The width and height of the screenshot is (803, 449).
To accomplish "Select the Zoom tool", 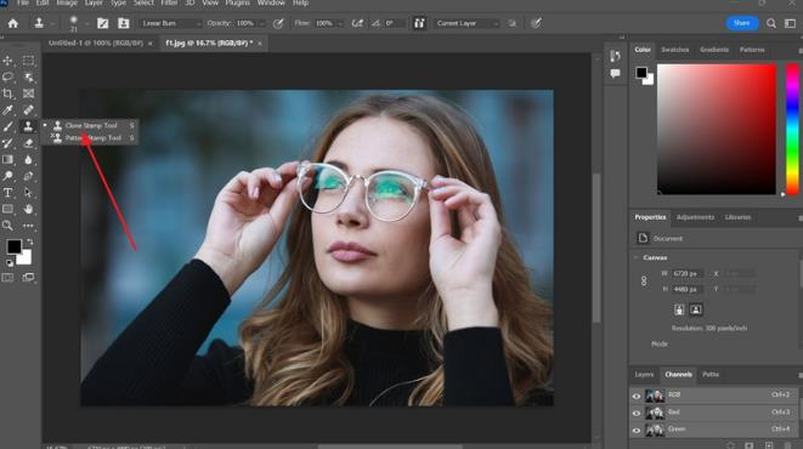I will pyautogui.click(x=8, y=225).
